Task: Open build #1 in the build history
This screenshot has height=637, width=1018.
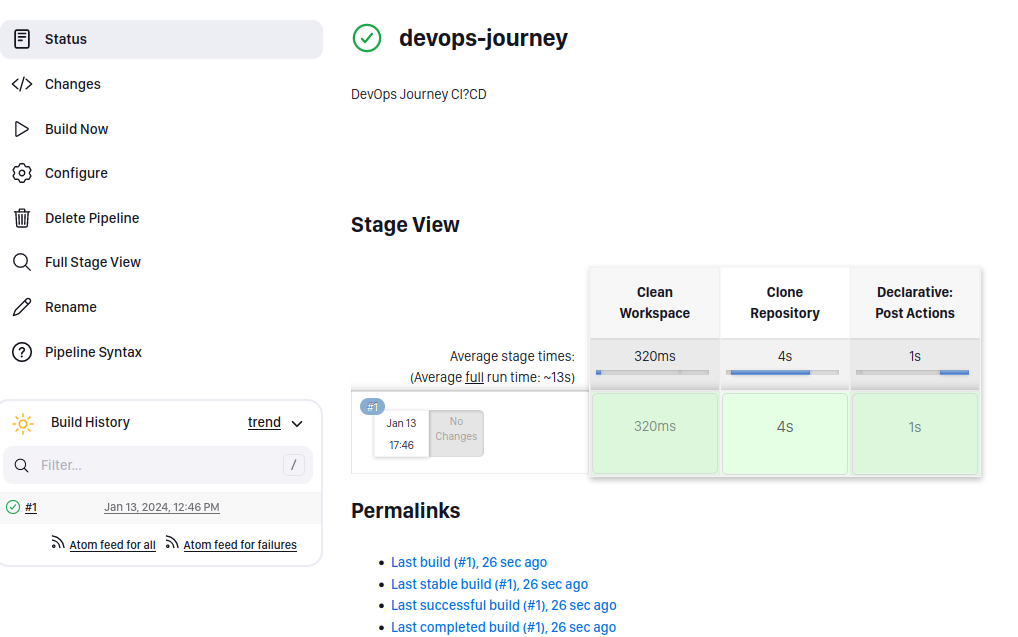Action: point(31,507)
